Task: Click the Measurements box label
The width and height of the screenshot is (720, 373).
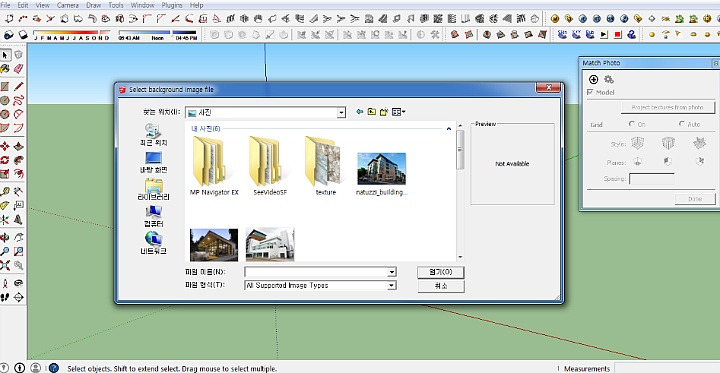Action: [587, 368]
